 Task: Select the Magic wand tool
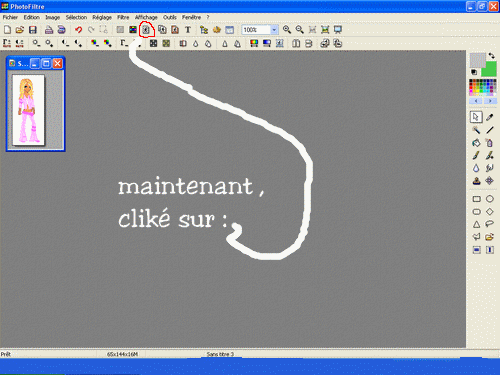(476, 130)
